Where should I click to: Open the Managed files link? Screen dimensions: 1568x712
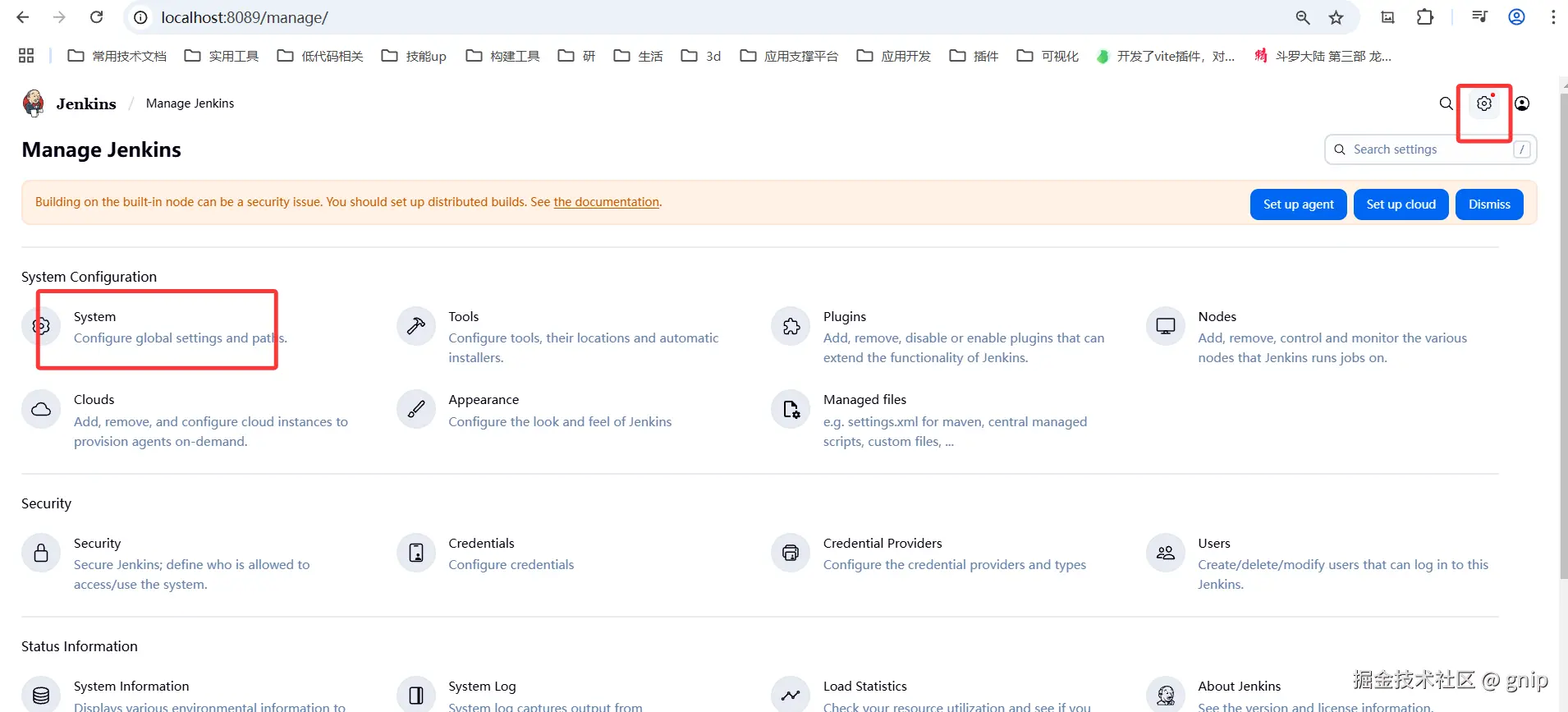[864, 400]
